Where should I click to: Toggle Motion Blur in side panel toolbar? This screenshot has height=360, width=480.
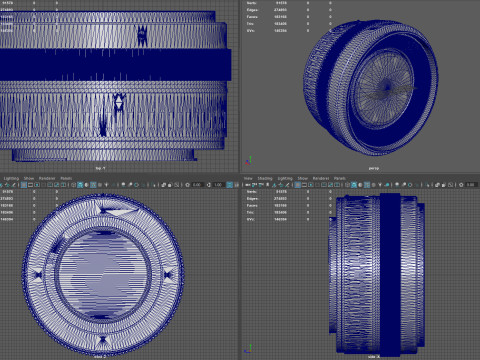(403, 184)
